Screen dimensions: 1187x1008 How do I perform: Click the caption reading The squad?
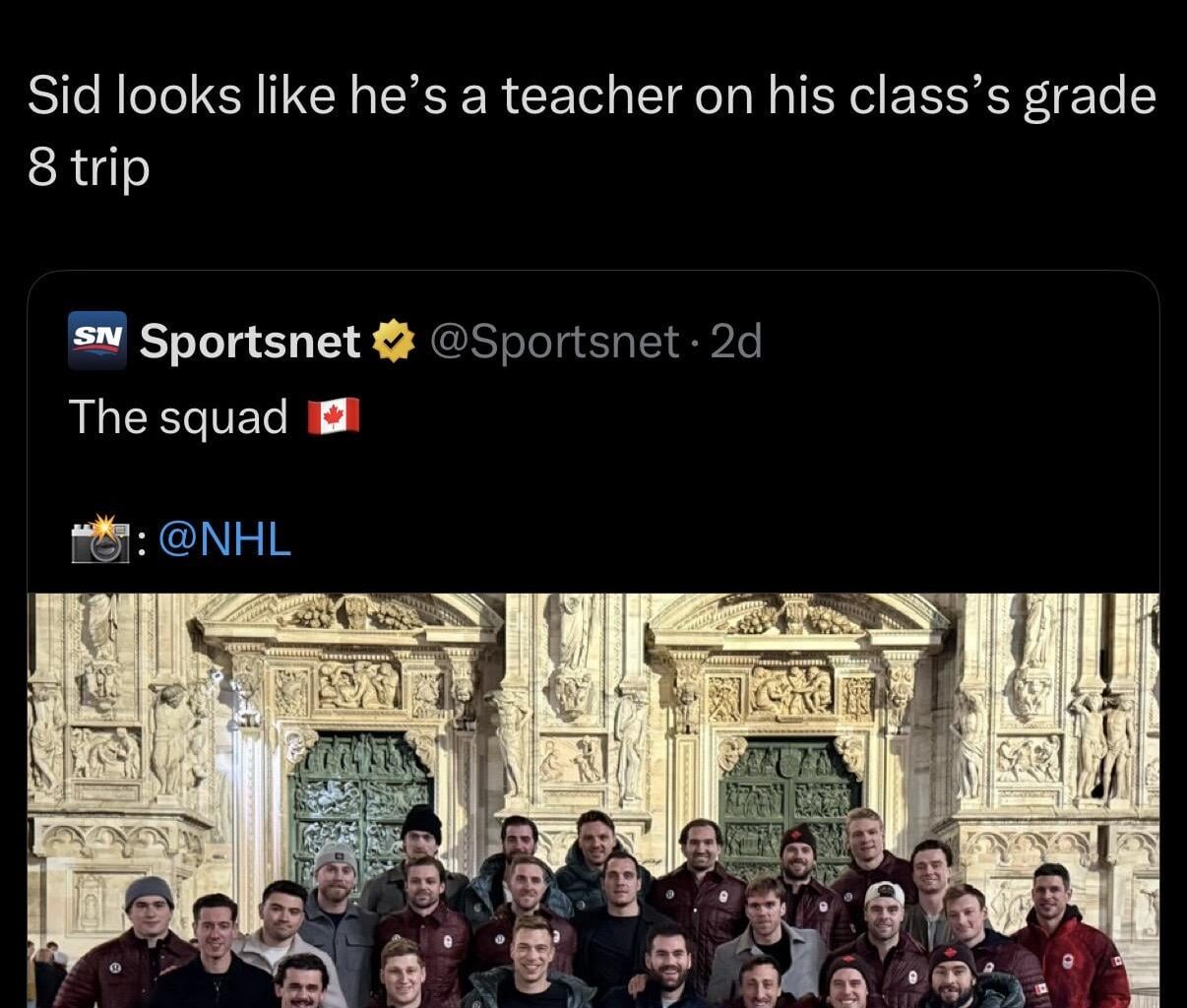click(x=177, y=416)
